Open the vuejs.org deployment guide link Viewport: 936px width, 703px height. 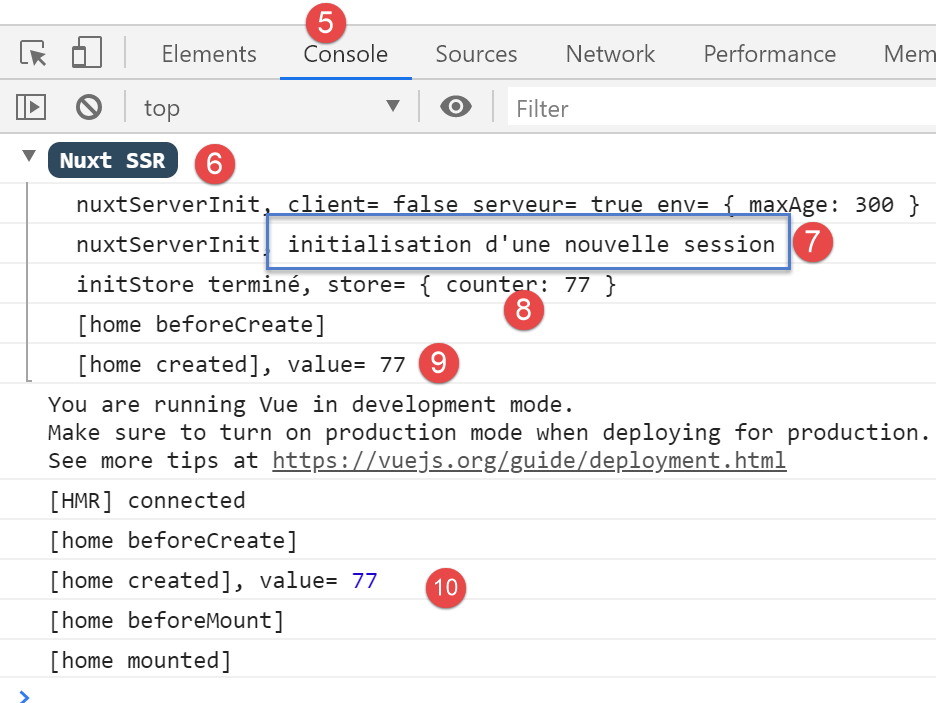529,461
